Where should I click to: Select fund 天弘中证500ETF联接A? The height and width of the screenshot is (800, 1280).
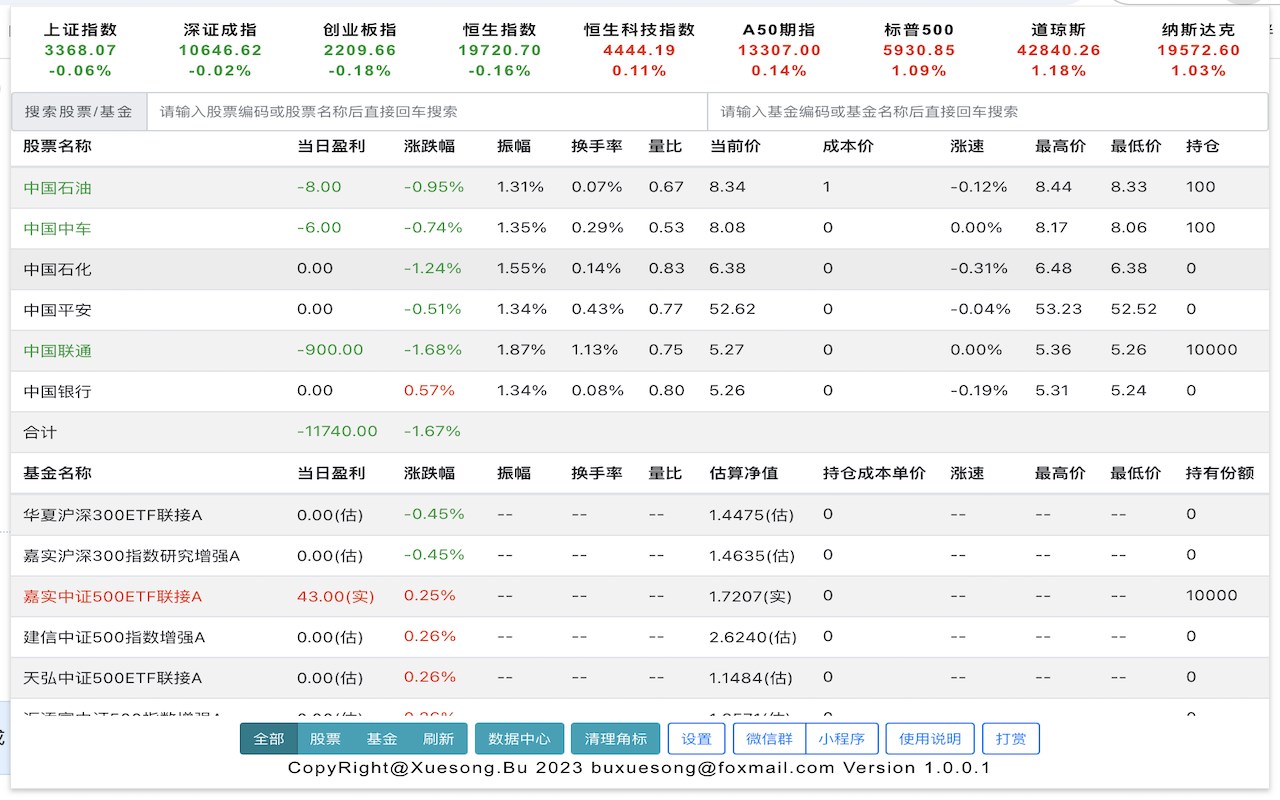(x=113, y=678)
